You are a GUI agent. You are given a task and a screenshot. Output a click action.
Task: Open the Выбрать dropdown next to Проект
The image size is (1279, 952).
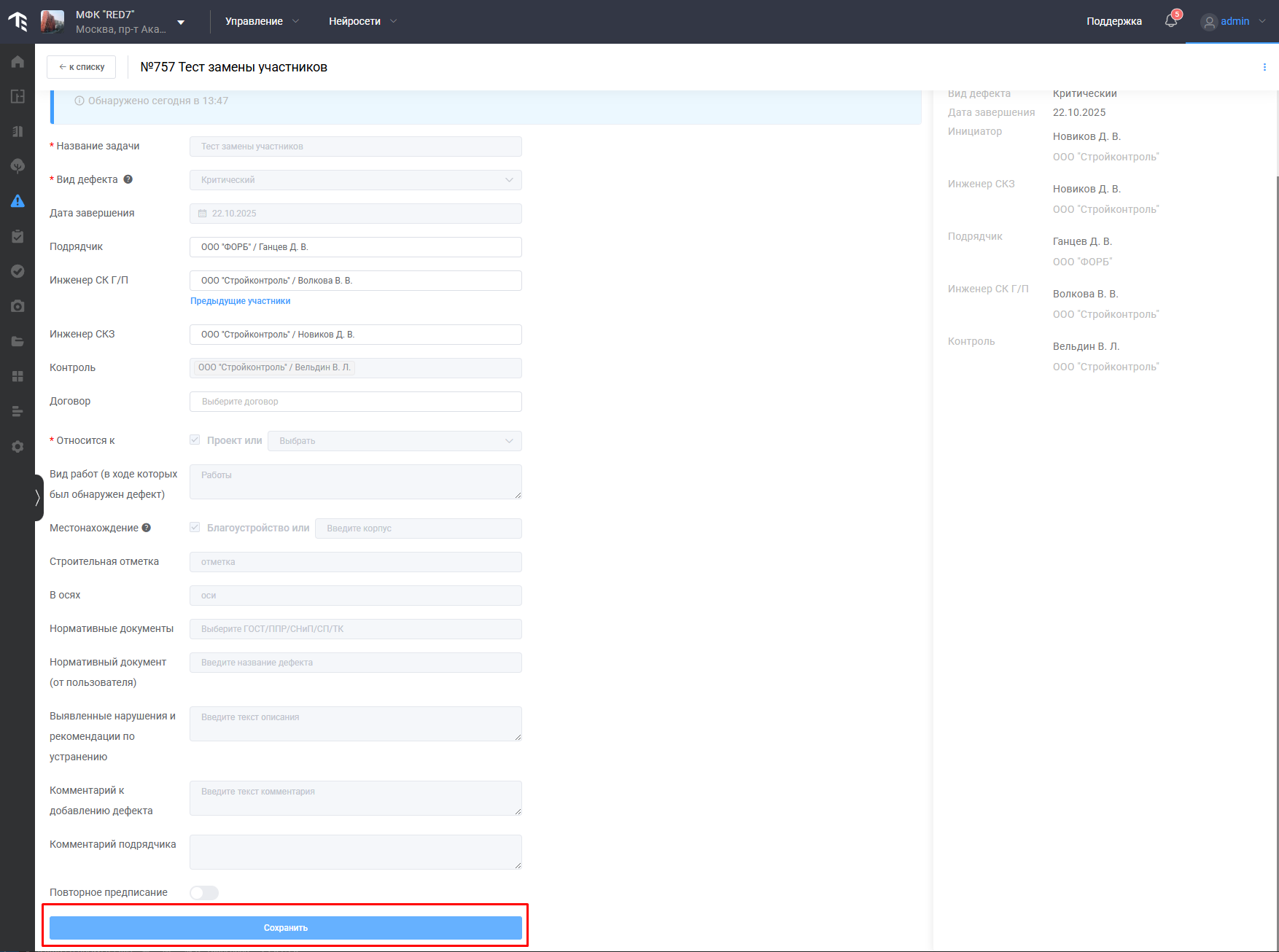394,441
